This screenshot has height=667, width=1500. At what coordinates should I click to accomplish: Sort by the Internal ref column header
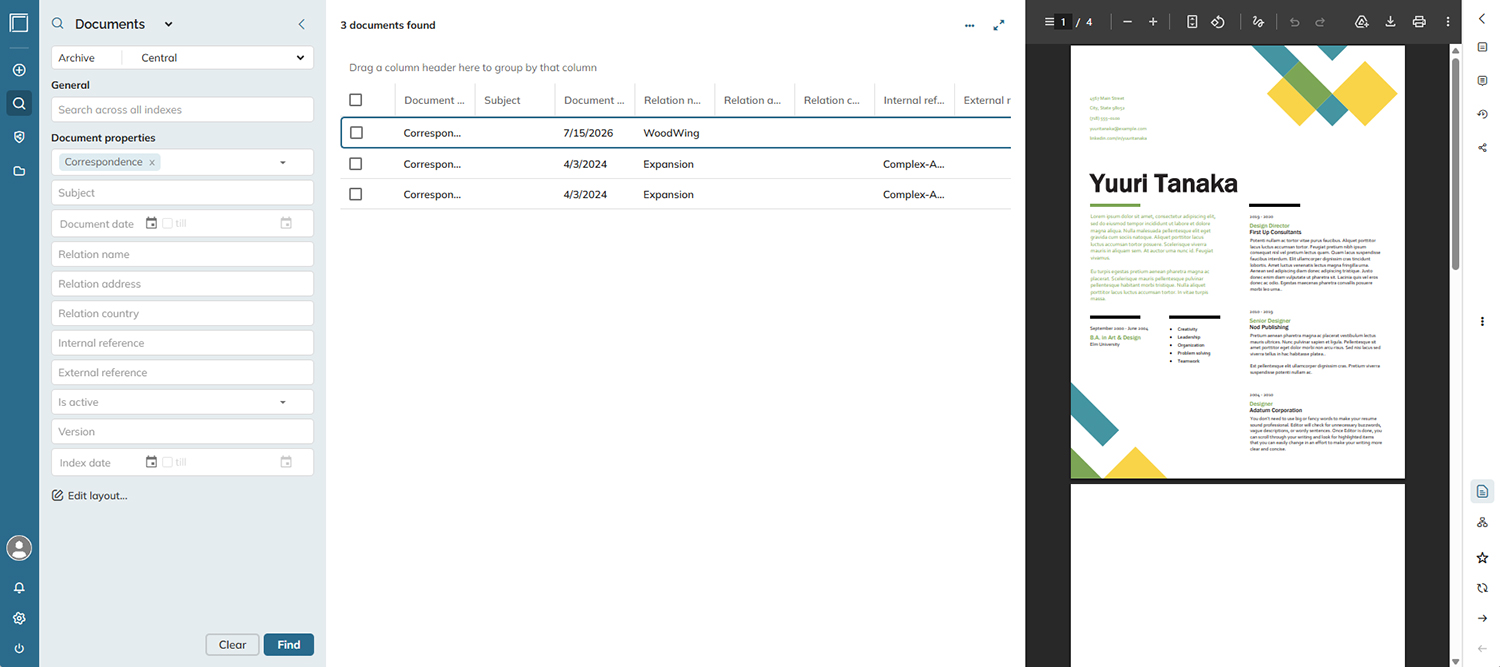[914, 100]
